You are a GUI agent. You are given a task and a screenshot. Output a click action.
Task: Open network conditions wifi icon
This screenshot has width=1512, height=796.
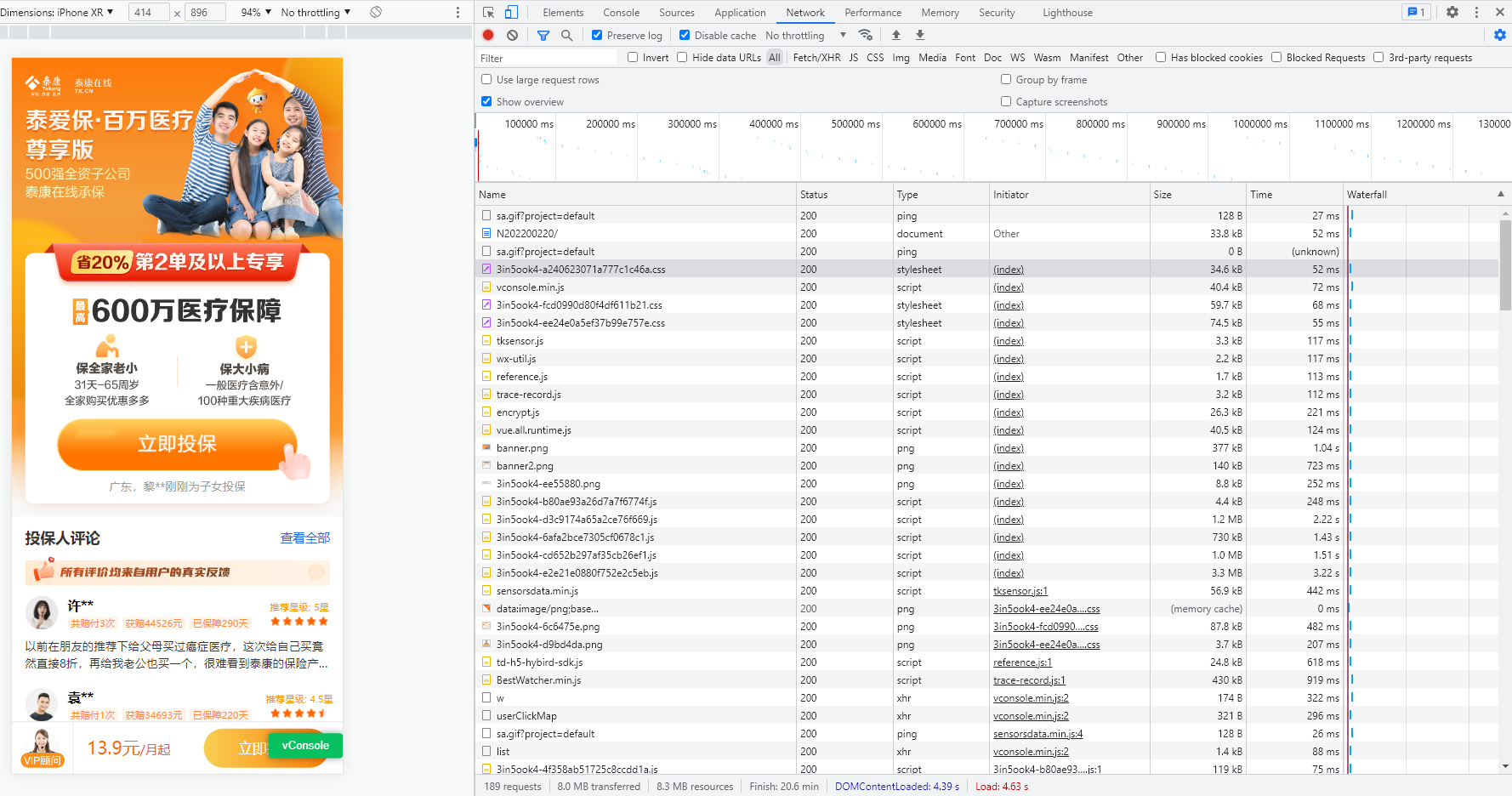(866, 35)
